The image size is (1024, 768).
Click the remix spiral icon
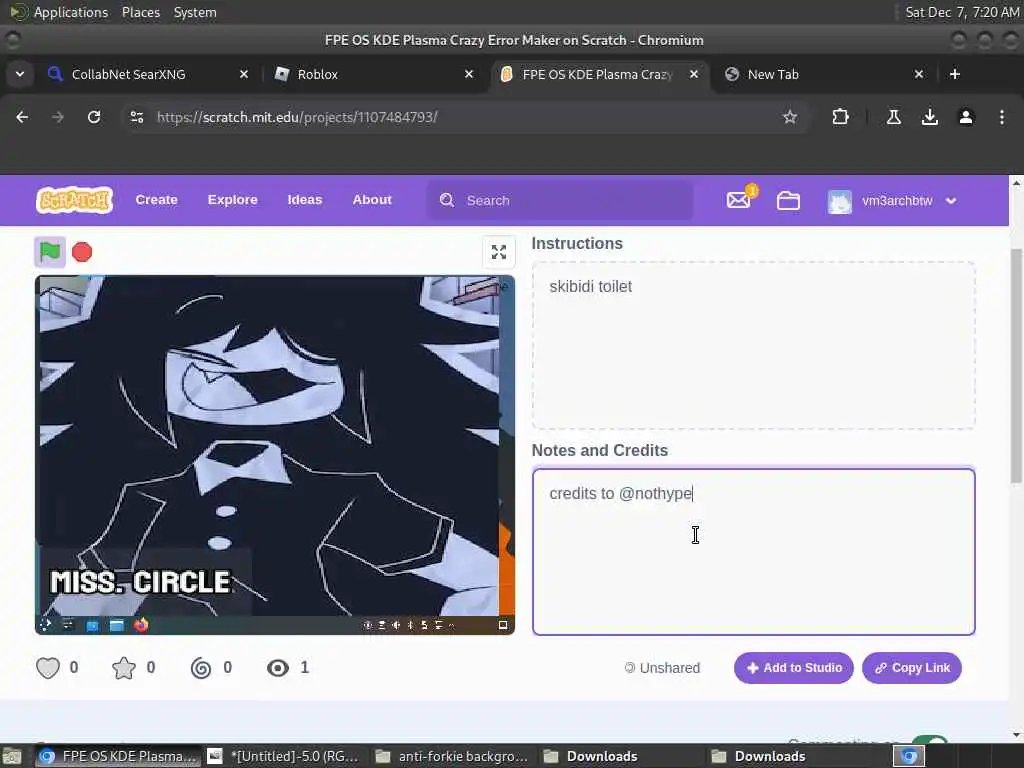(x=200, y=668)
